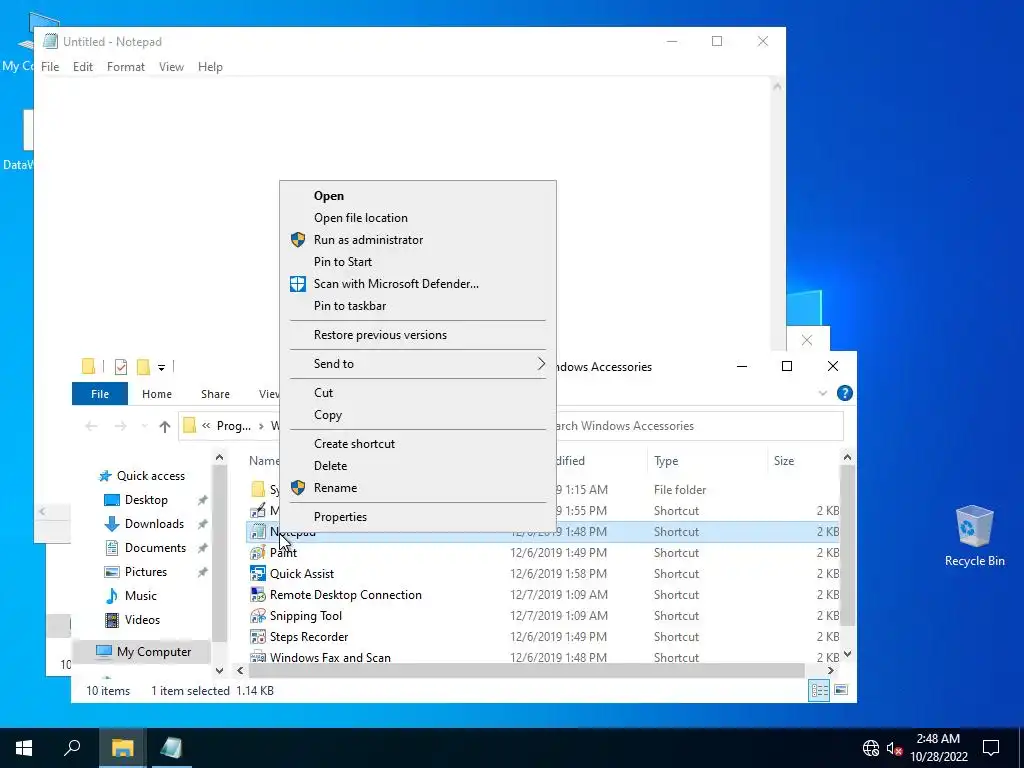Click Delete in the context menu
The width and height of the screenshot is (1024, 768).
[x=330, y=466]
